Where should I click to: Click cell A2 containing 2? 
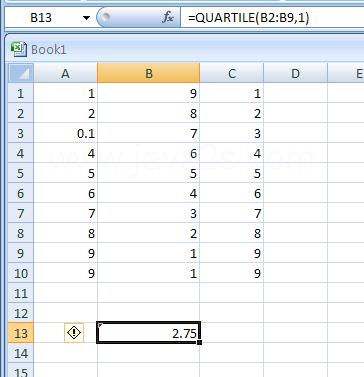tap(65, 113)
